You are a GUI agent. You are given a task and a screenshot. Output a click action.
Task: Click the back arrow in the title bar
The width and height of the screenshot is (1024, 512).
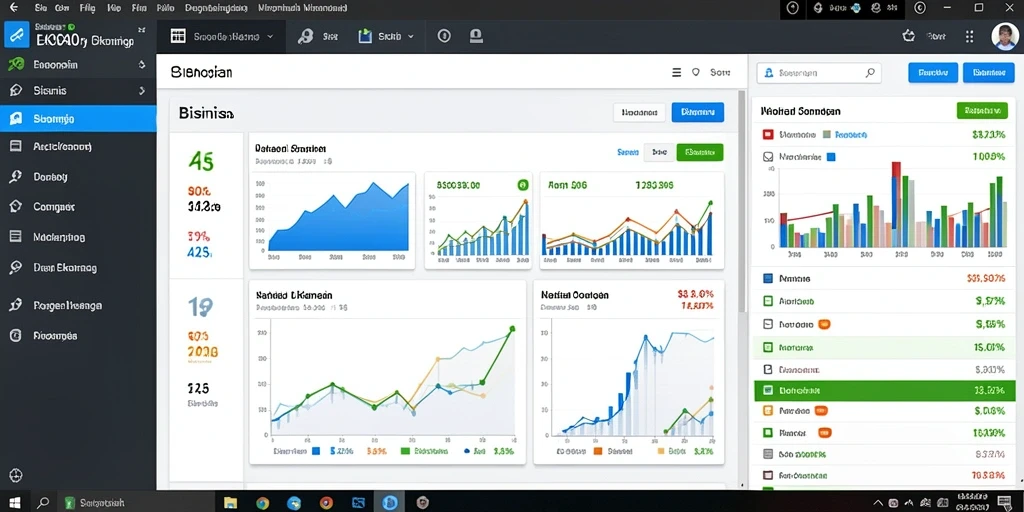coord(14,8)
